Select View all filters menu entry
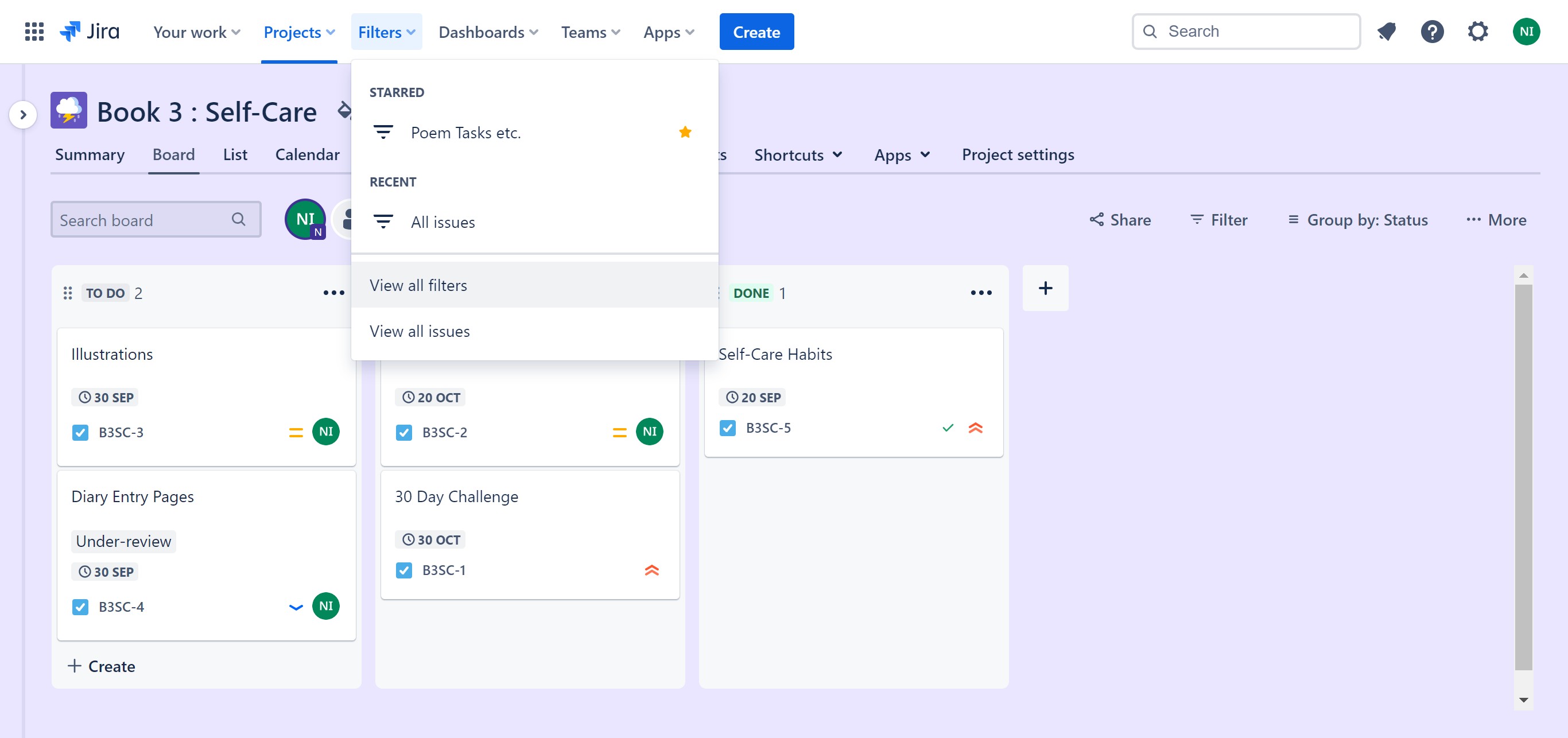 [418, 285]
